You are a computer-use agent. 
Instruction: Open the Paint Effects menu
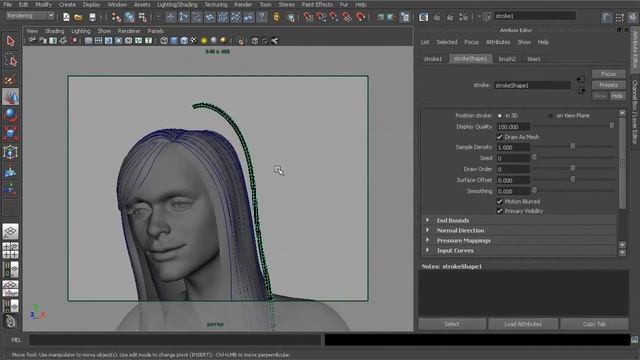[317, 4]
